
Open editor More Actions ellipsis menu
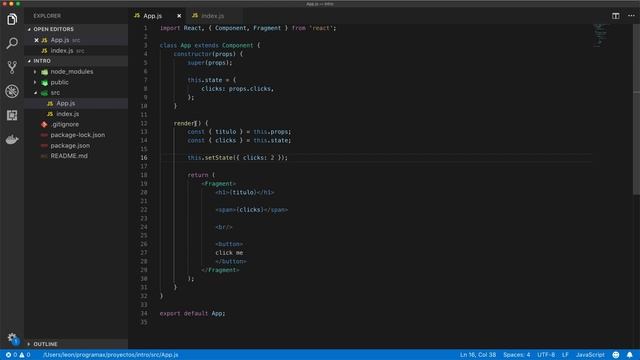pyautogui.click(x=631, y=16)
